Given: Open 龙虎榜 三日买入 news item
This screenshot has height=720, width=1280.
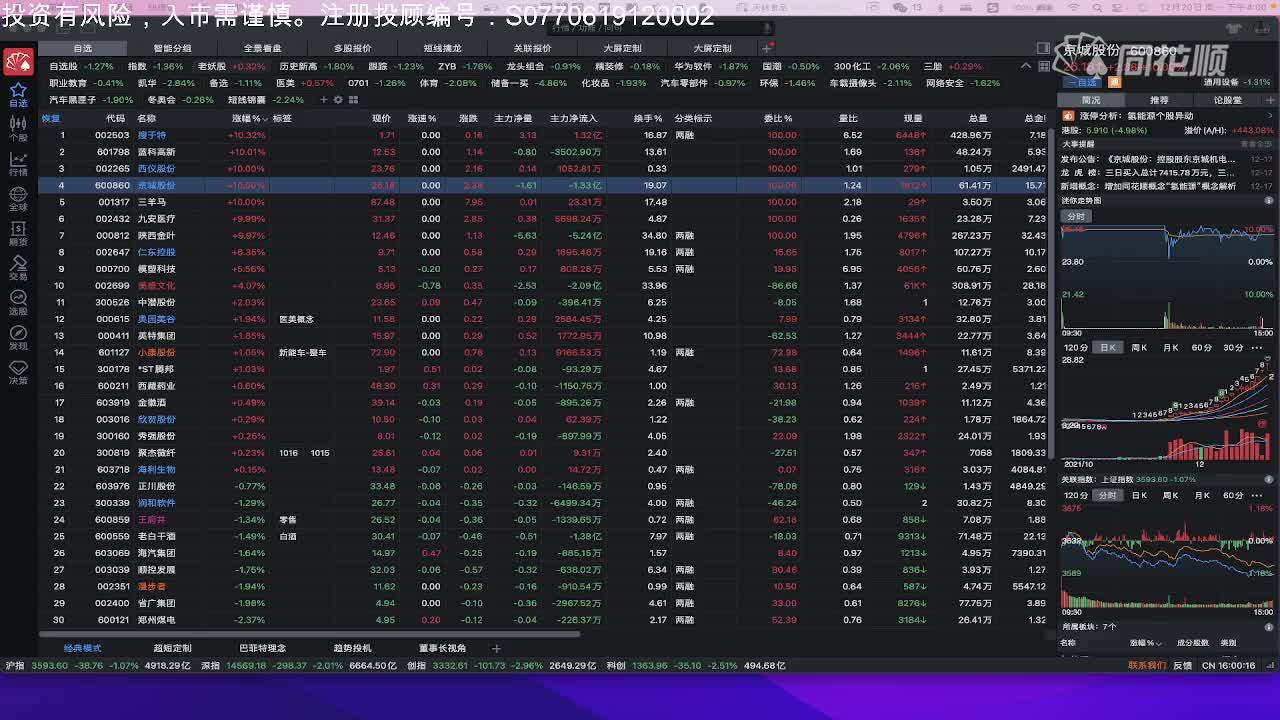Looking at the screenshot, I should coord(1168,172).
